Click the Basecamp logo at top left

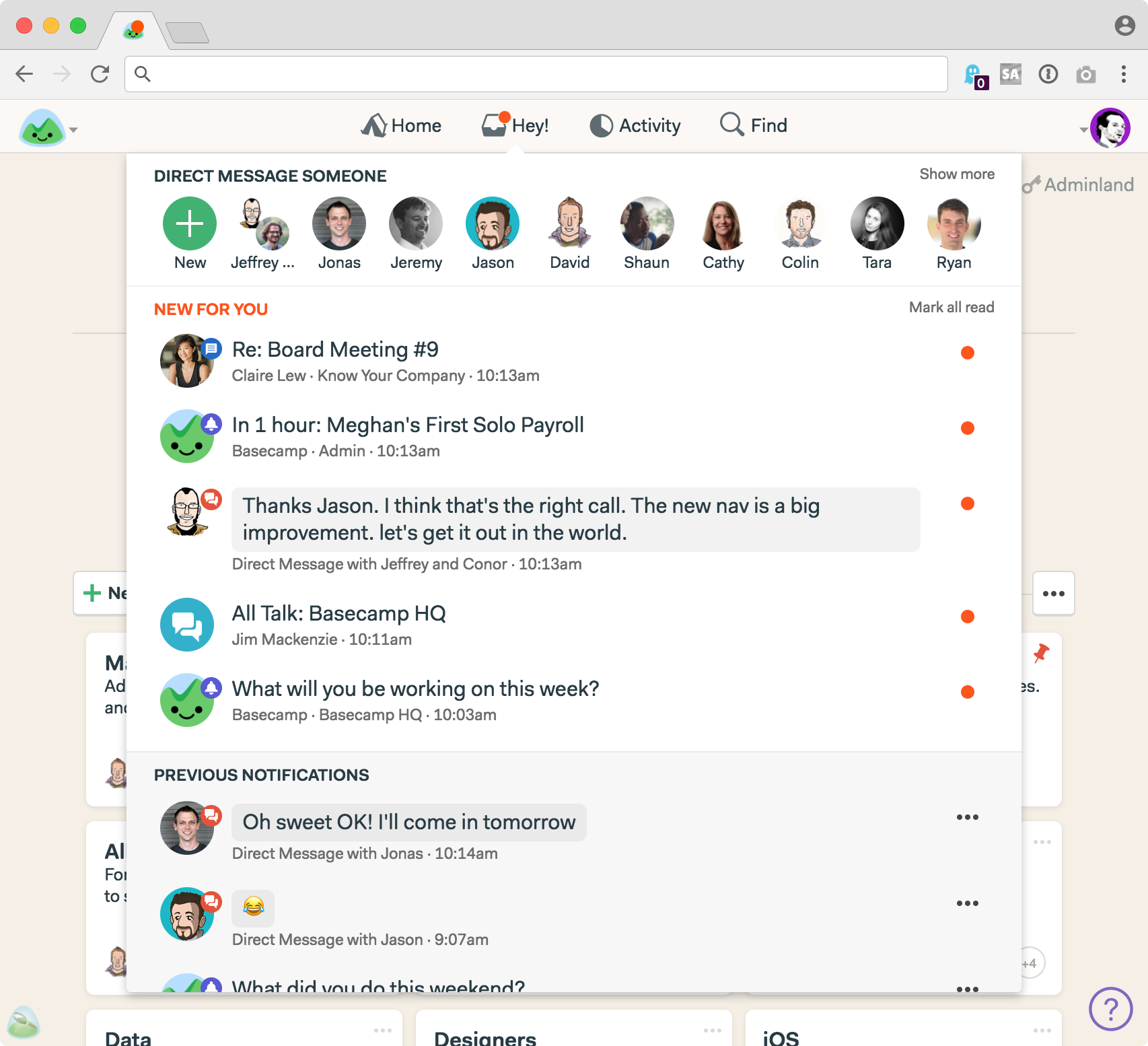click(x=42, y=128)
